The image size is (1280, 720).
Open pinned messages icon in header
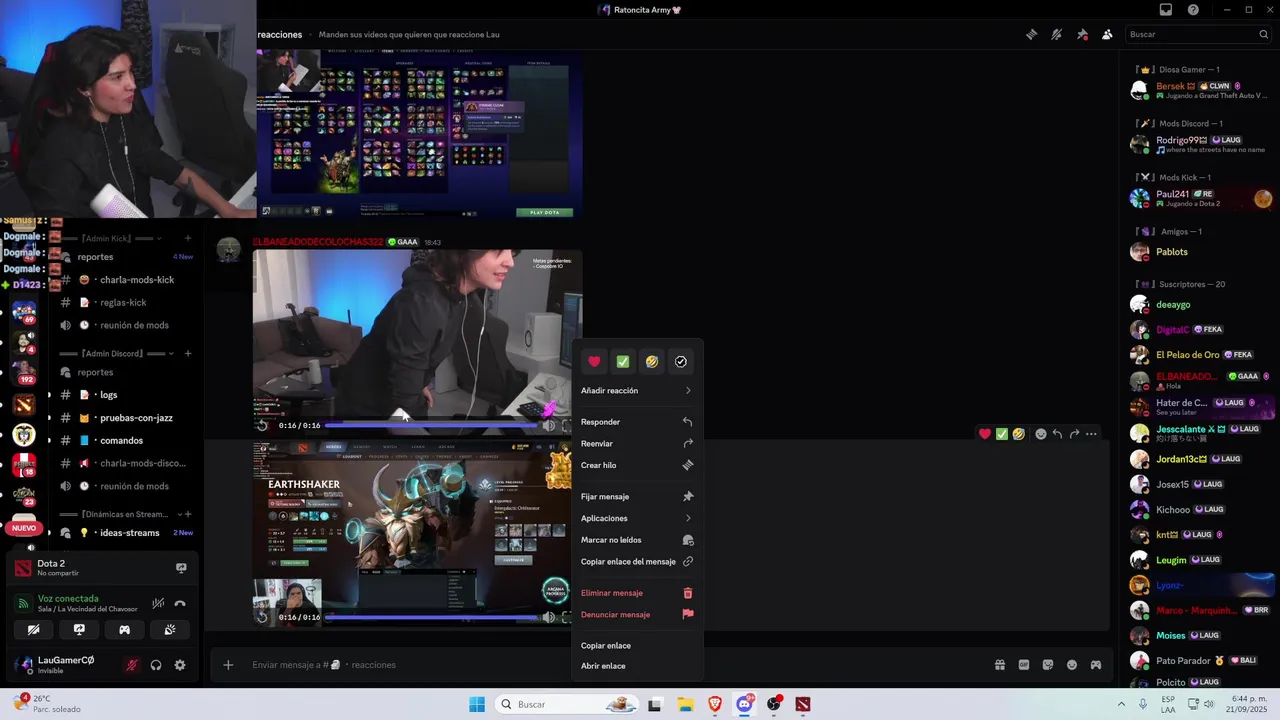(x=1082, y=34)
